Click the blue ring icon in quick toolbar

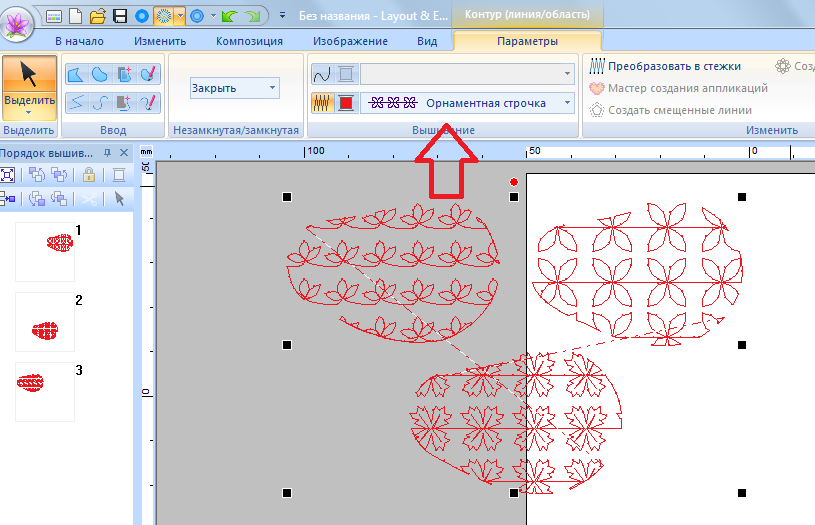point(196,16)
